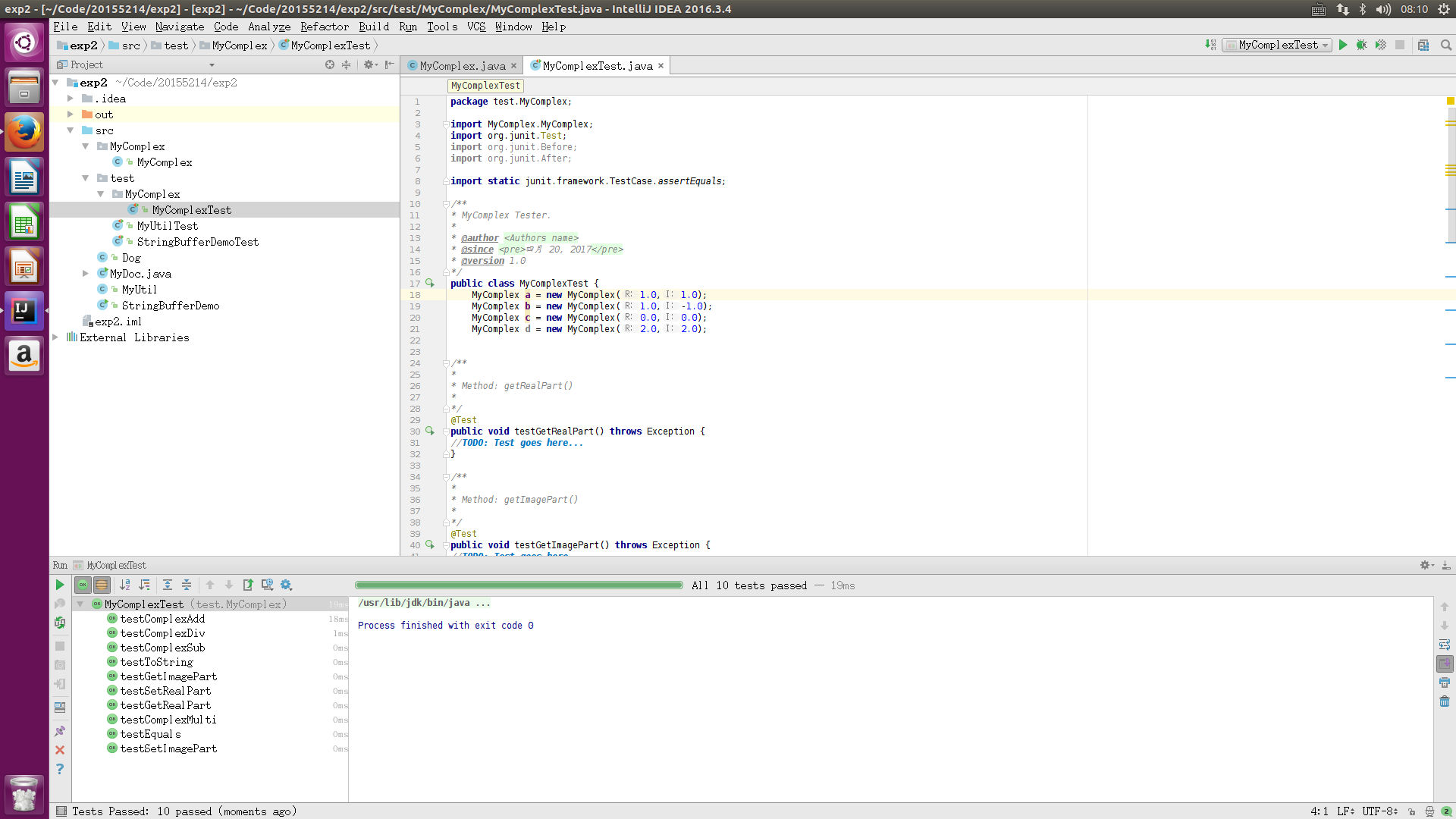1456x819 pixels.
Task: Expand the .idea folder
Action: [x=71, y=99]
